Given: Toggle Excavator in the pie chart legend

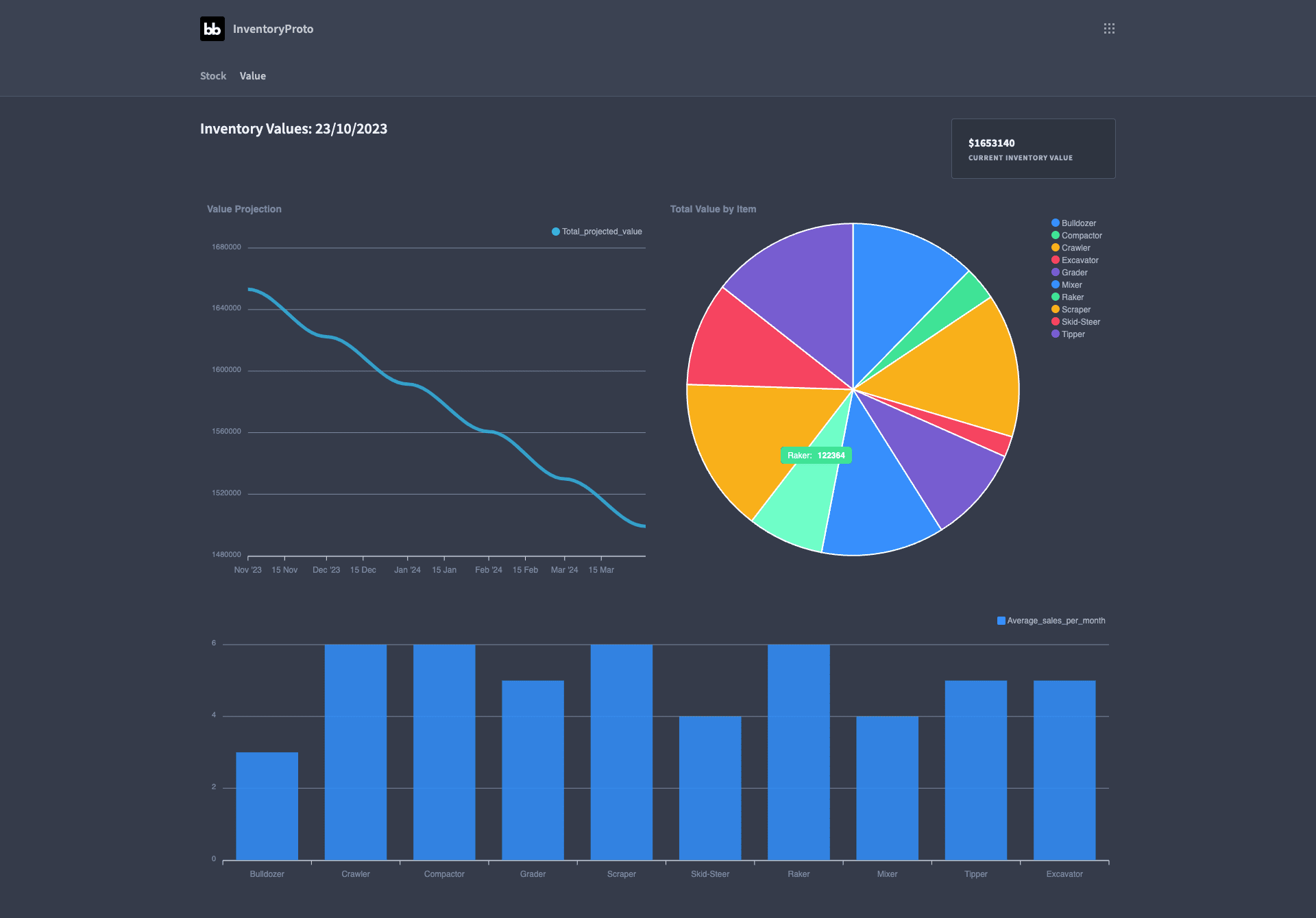Looking at the screenshot, I should [x=1075, y=260].
